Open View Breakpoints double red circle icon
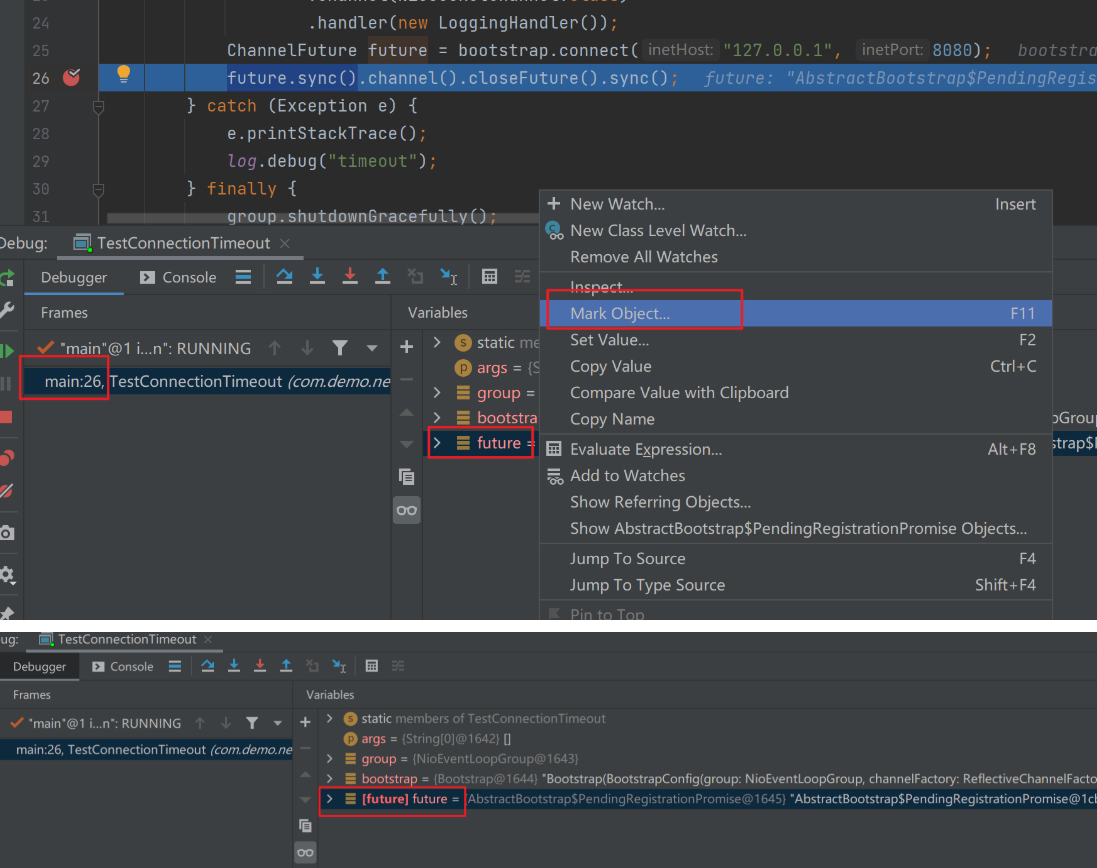The width and height of the screenshot is (1097, 868). [6, 458]
